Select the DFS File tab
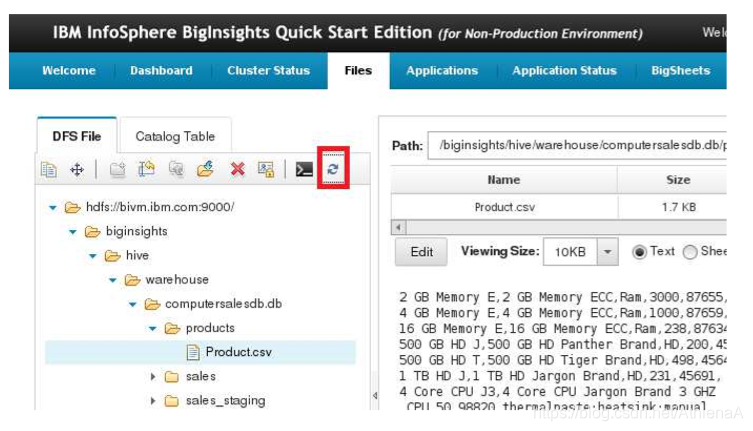Screen dimensions: 753x431 tap(77, 136)
